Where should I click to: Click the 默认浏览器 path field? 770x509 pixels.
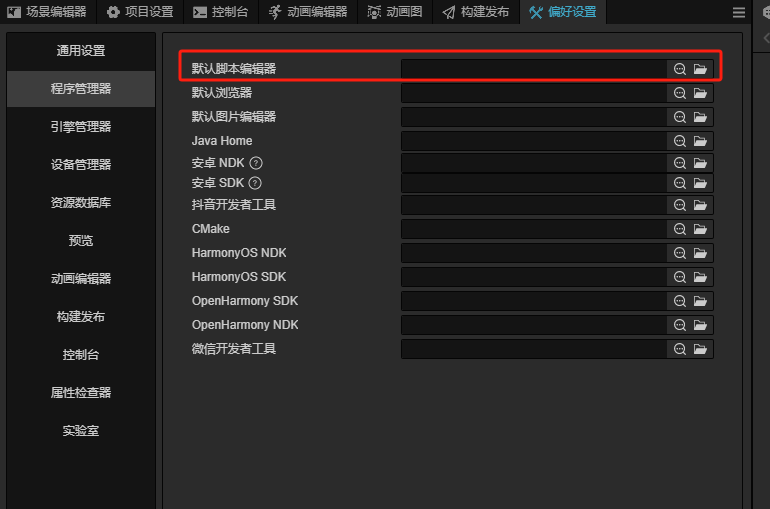point(534,93)
